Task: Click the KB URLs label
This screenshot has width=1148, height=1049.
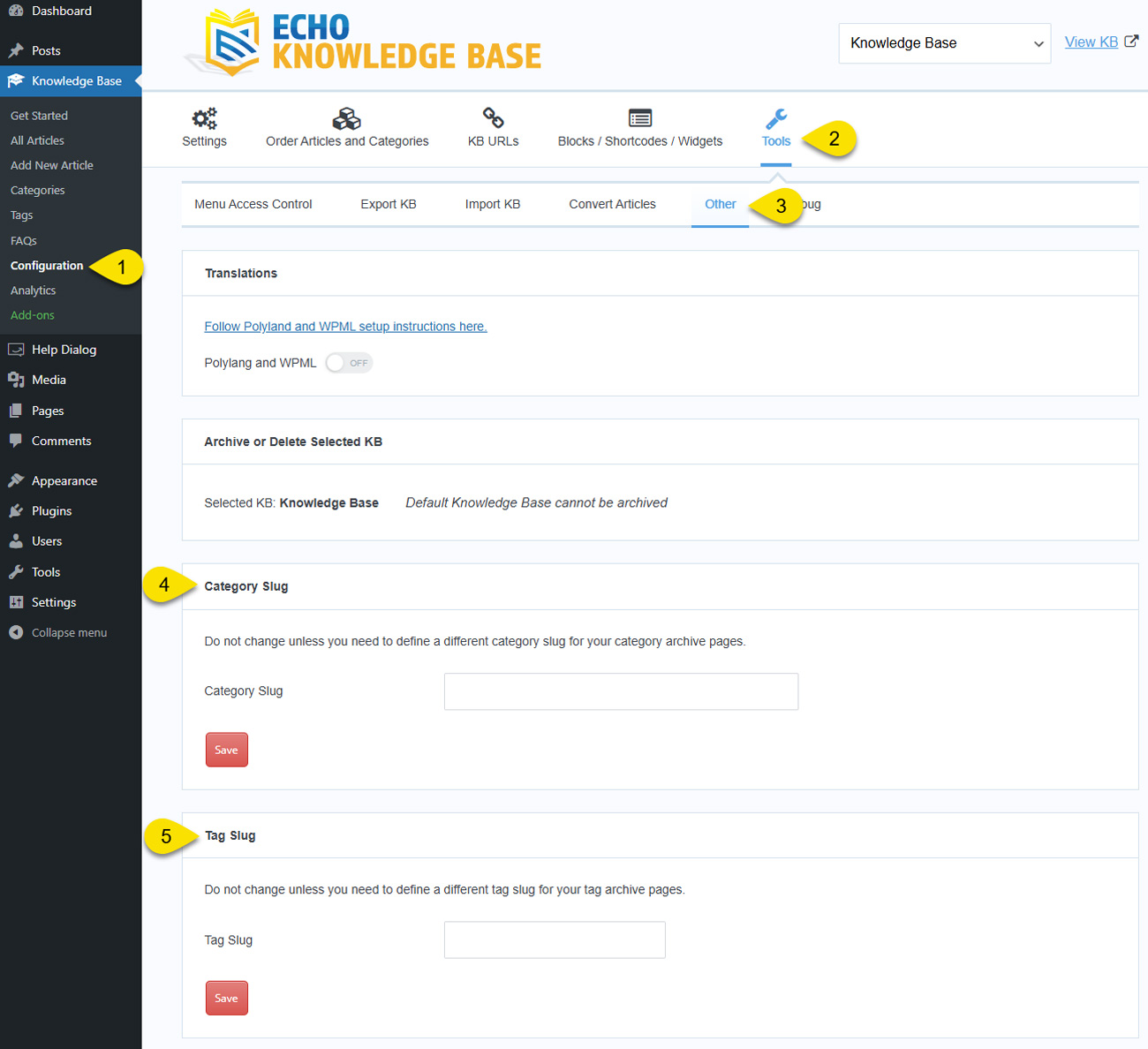Action: coord(494,141)
